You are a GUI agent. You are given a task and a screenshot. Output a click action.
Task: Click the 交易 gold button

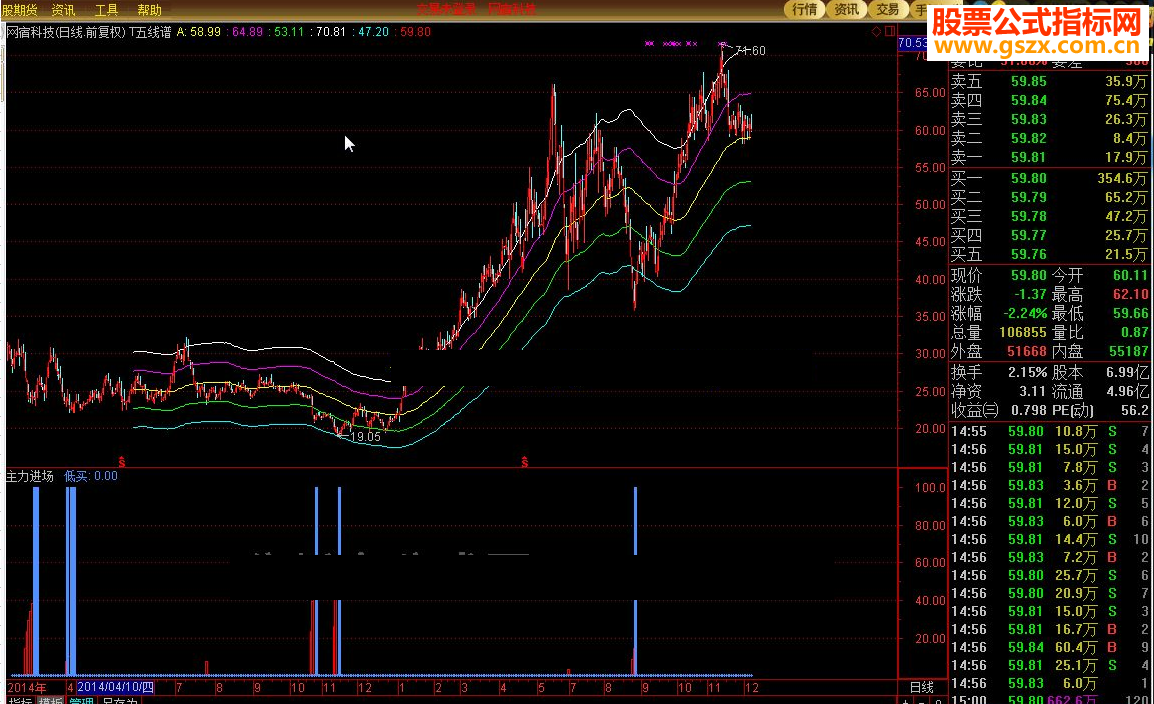coord(888,10)
